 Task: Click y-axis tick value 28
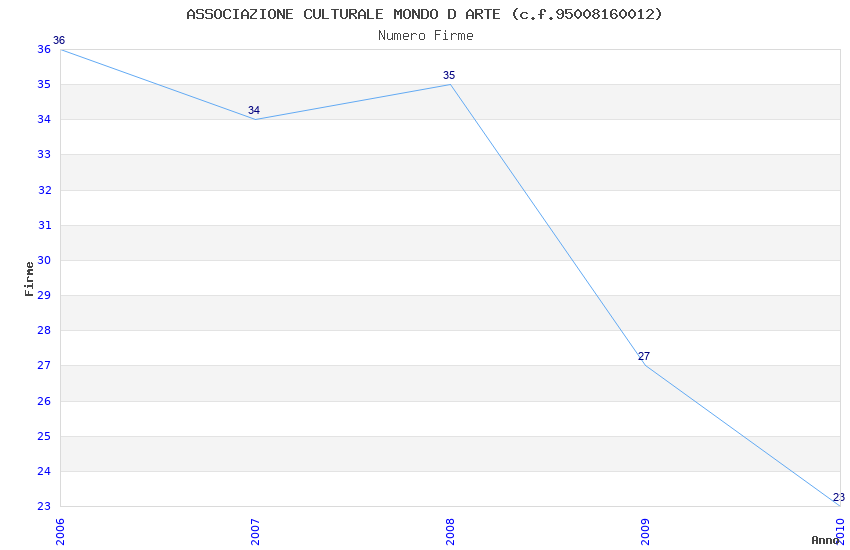point(44,330)
